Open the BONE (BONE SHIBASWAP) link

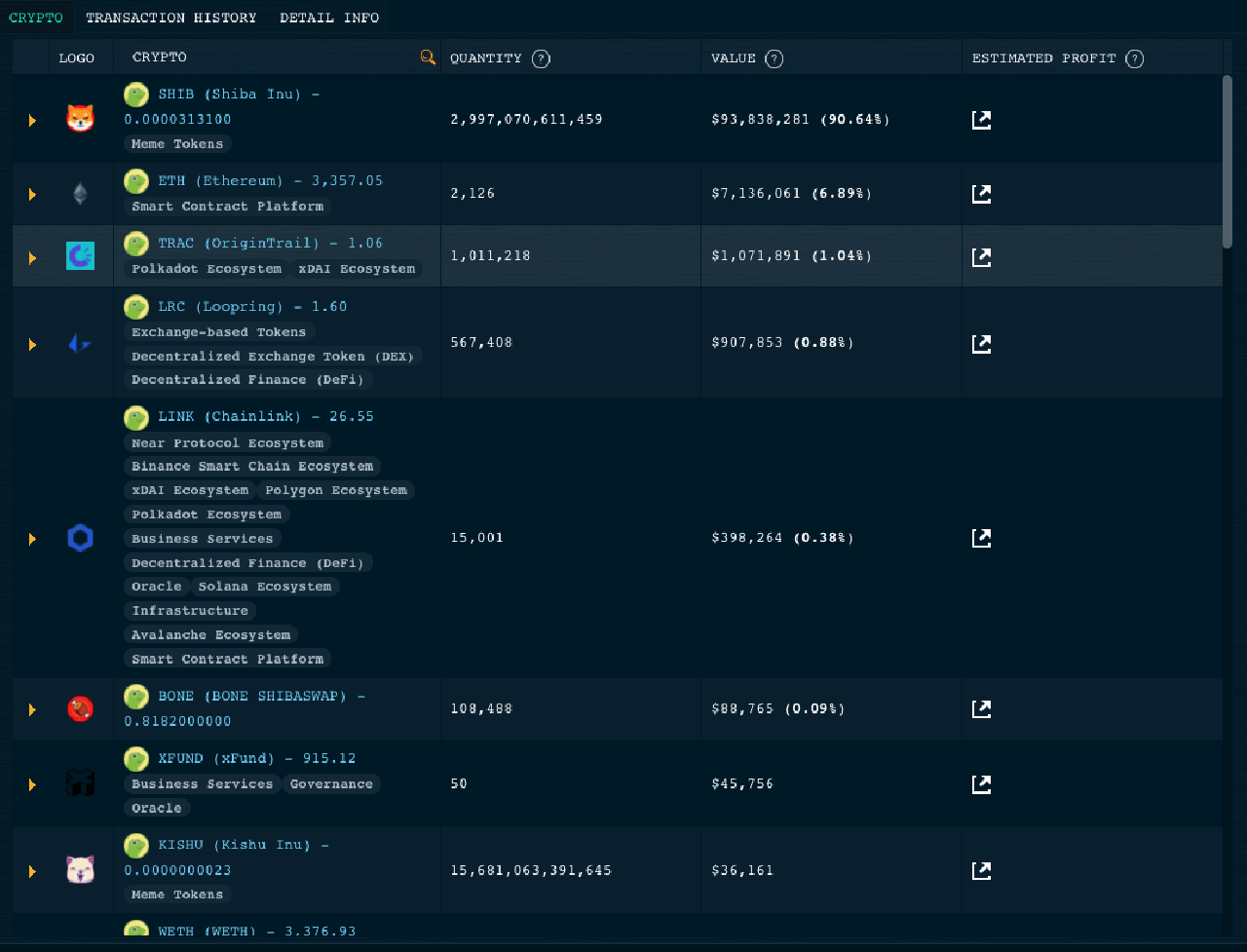point(245,709)
